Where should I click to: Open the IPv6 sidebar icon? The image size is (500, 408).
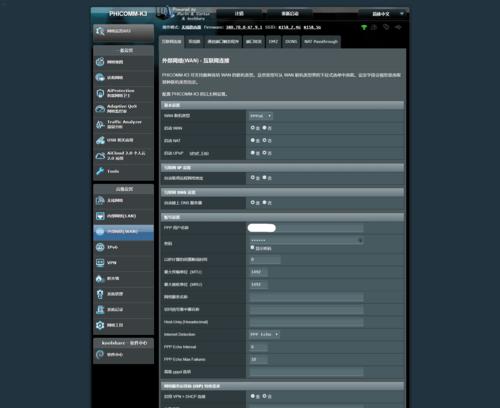(100, 247)
